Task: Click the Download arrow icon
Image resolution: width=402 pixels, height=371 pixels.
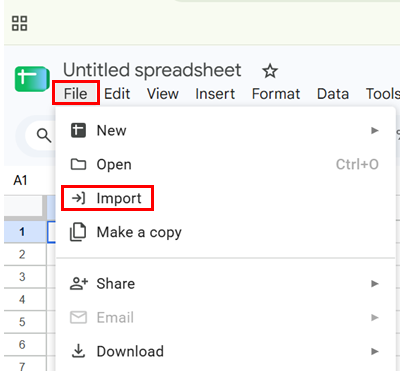Action: click(x=78, y=351)
